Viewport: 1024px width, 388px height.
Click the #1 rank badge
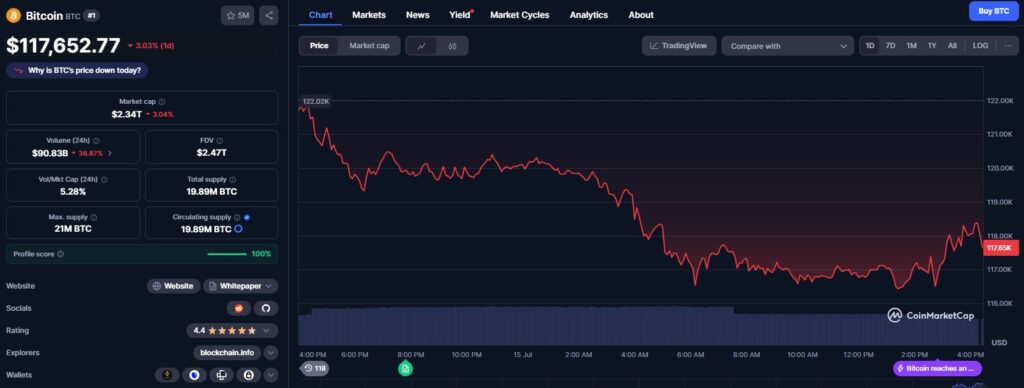pos(92,16)
